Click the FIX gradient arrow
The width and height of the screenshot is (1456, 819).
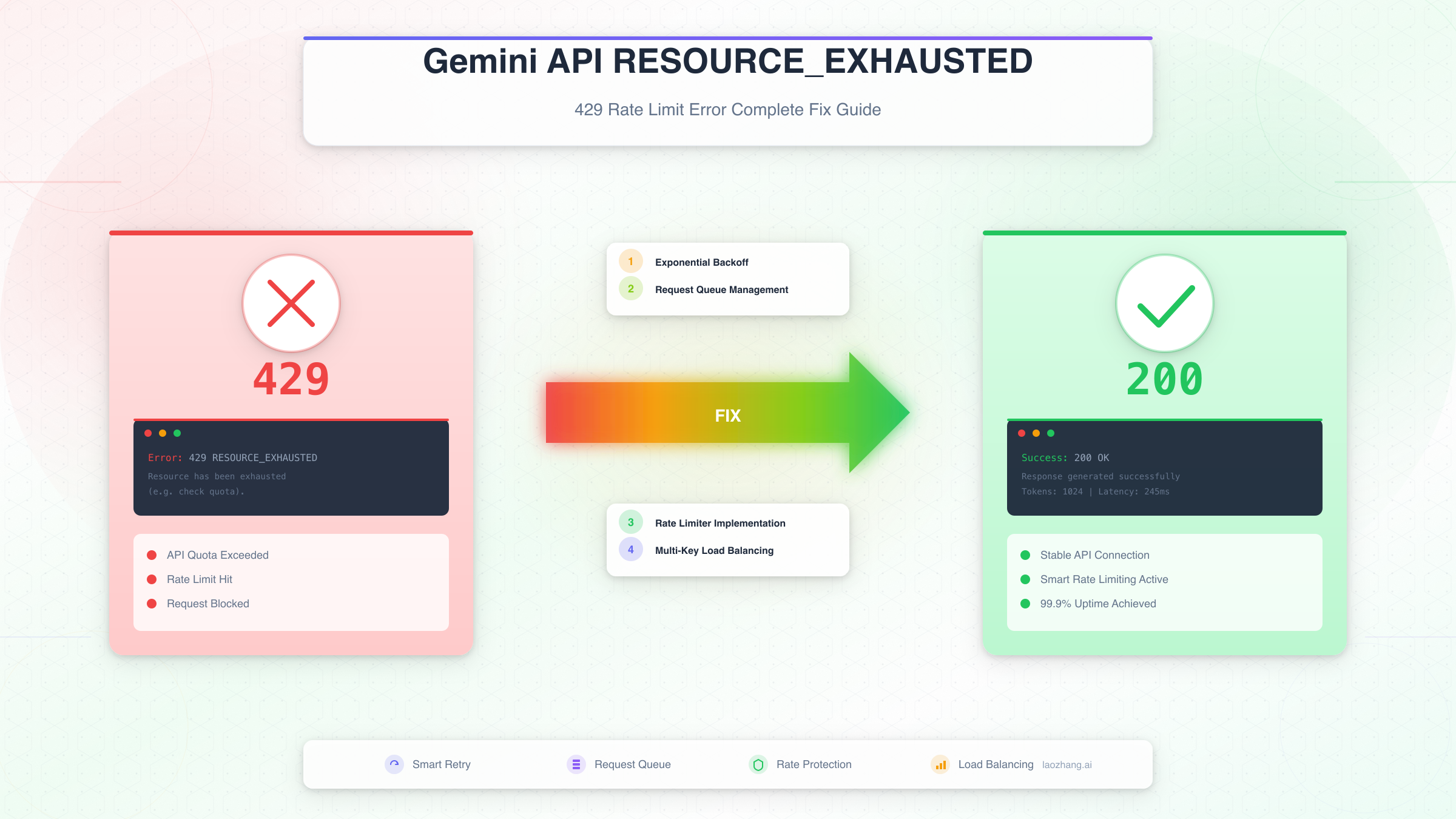(727, 415)
